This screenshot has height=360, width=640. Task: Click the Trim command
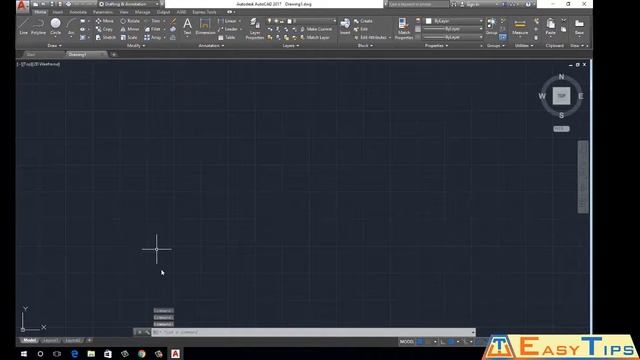[x=153, y=21]
